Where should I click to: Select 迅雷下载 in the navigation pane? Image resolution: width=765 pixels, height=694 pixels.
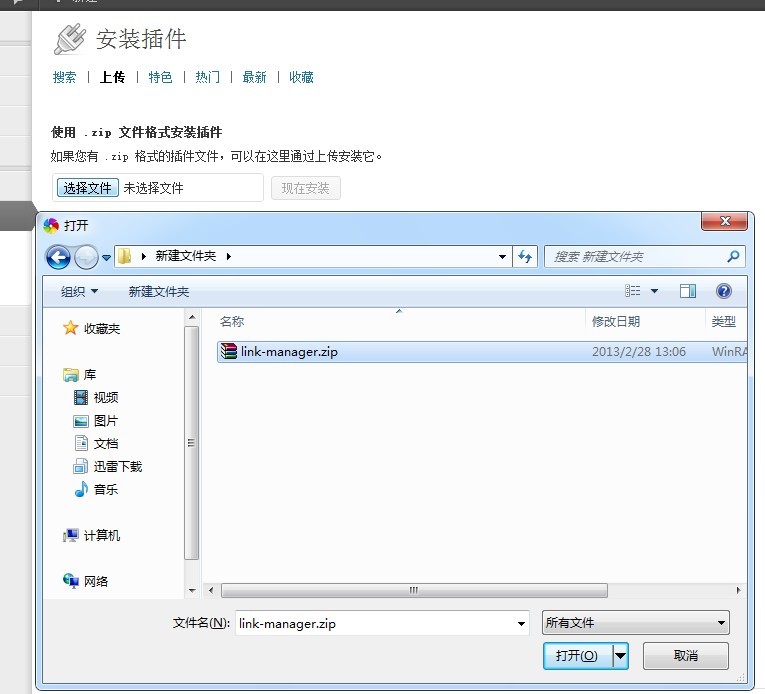pos(118,466)
